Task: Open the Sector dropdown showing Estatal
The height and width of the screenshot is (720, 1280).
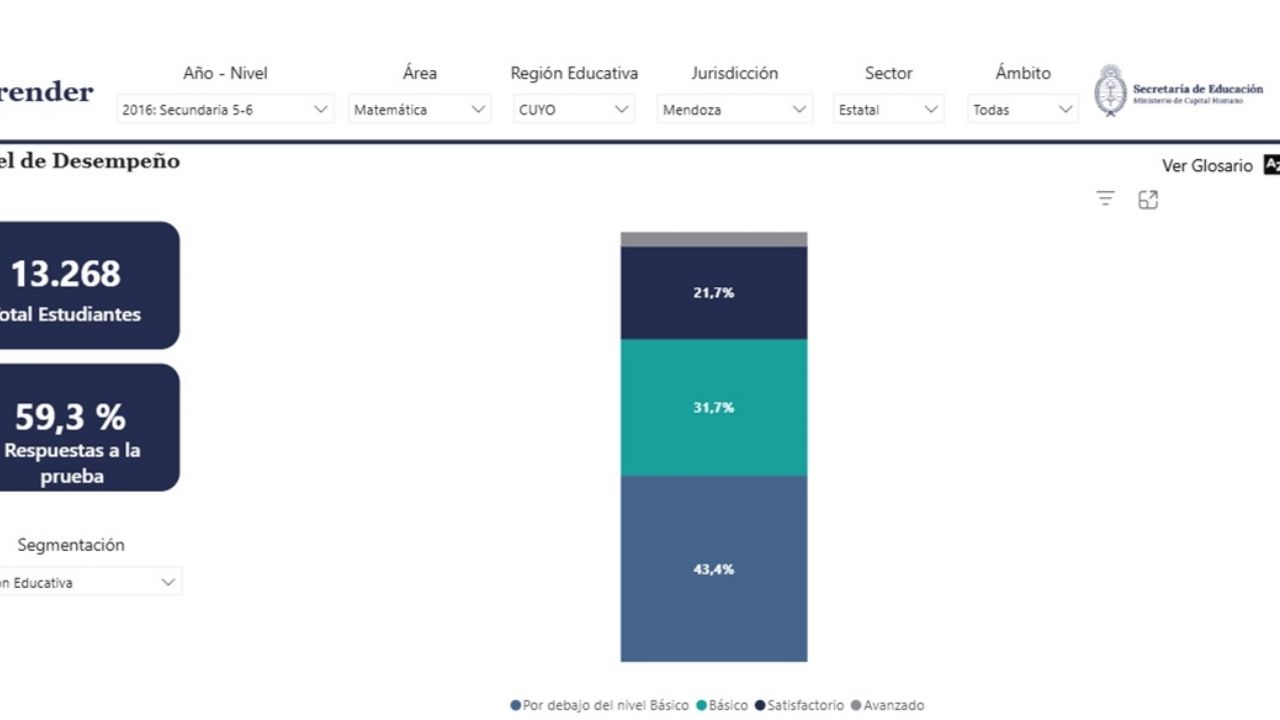Action: pyautogui.click(x=888, y=110)
